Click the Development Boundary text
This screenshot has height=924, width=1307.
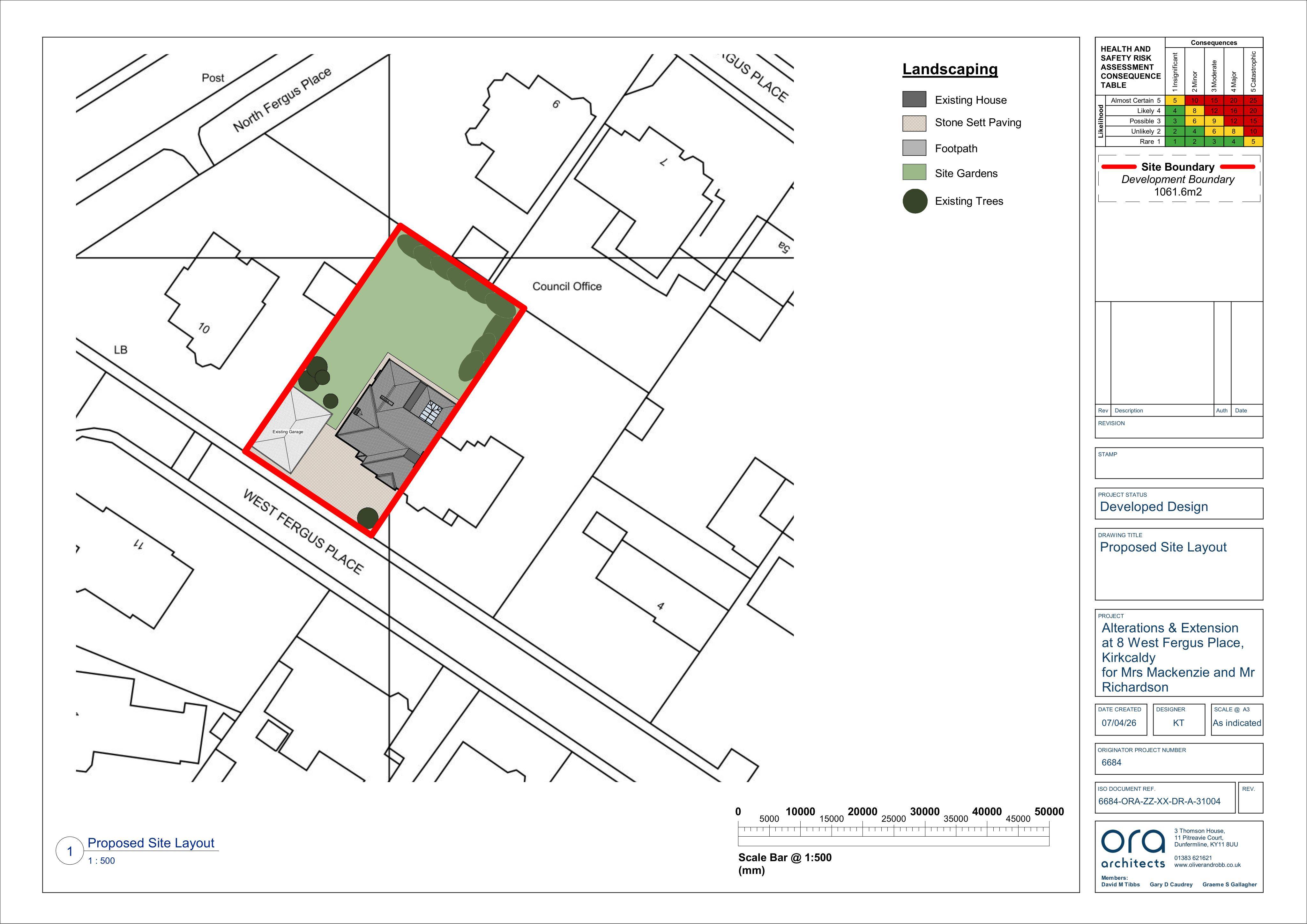tap(1178, 179)
